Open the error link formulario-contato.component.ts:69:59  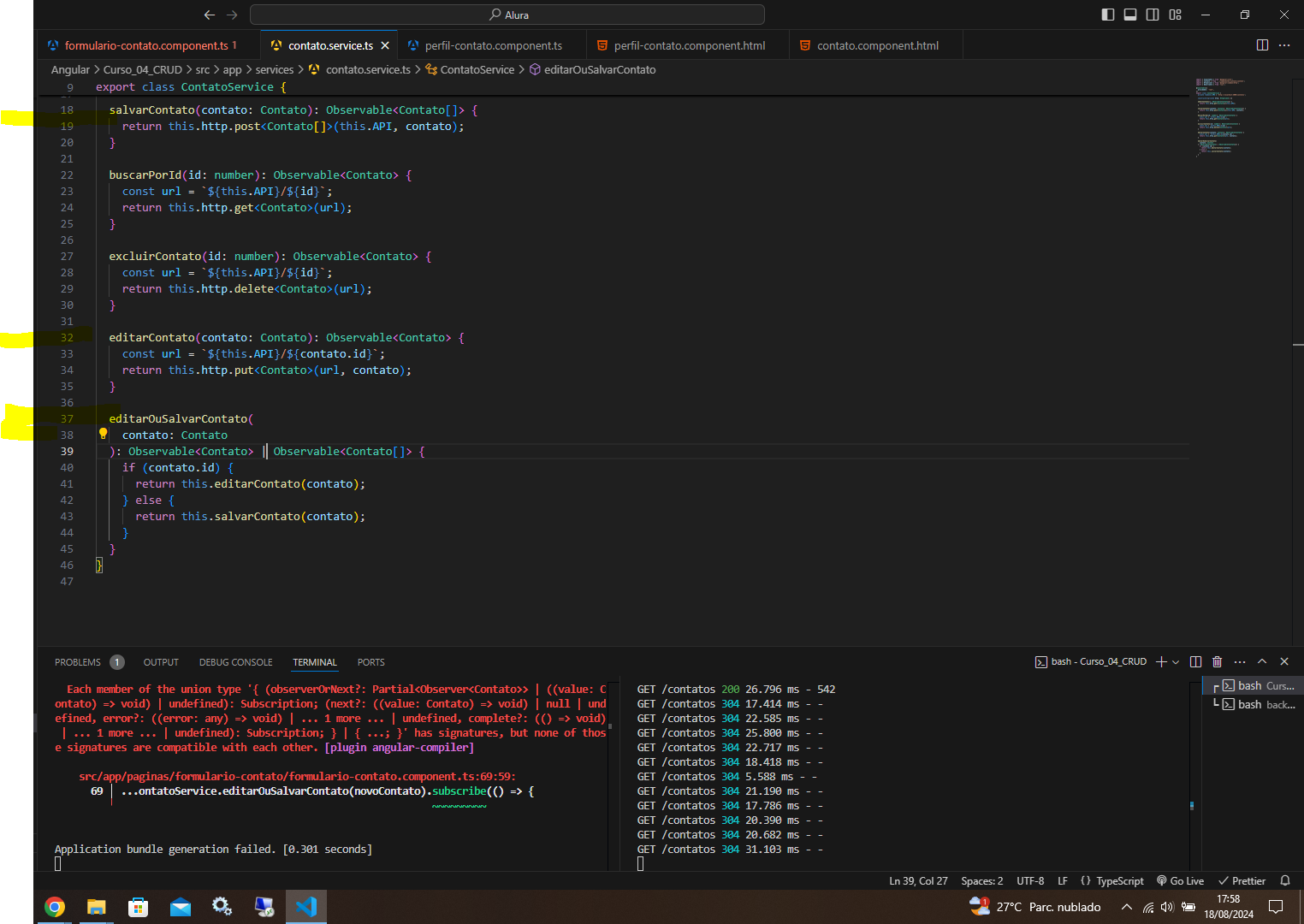297,776
